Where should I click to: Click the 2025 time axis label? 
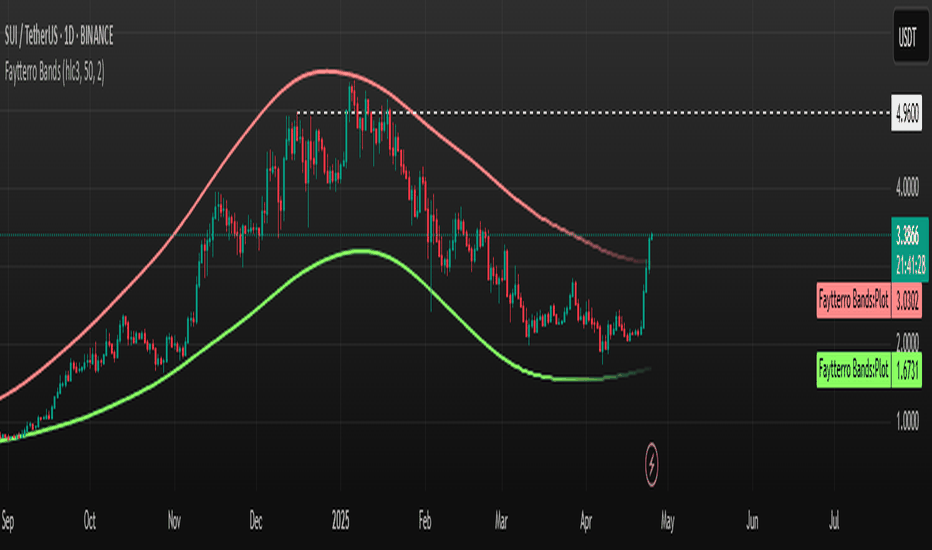point(341,521)
